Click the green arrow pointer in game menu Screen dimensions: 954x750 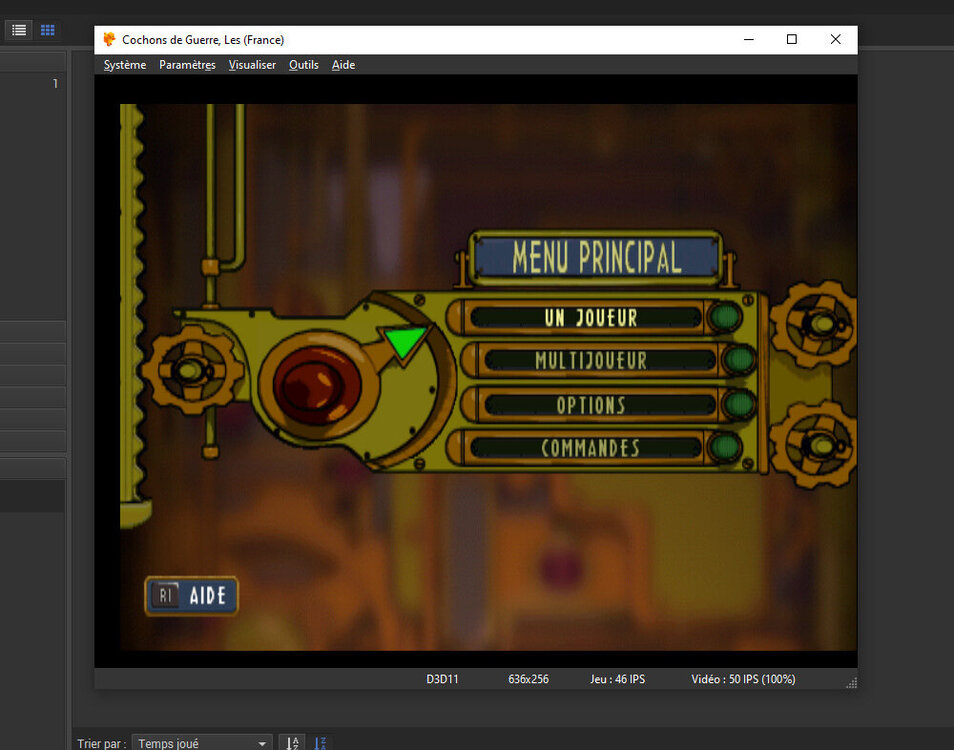tap(404, 342)
